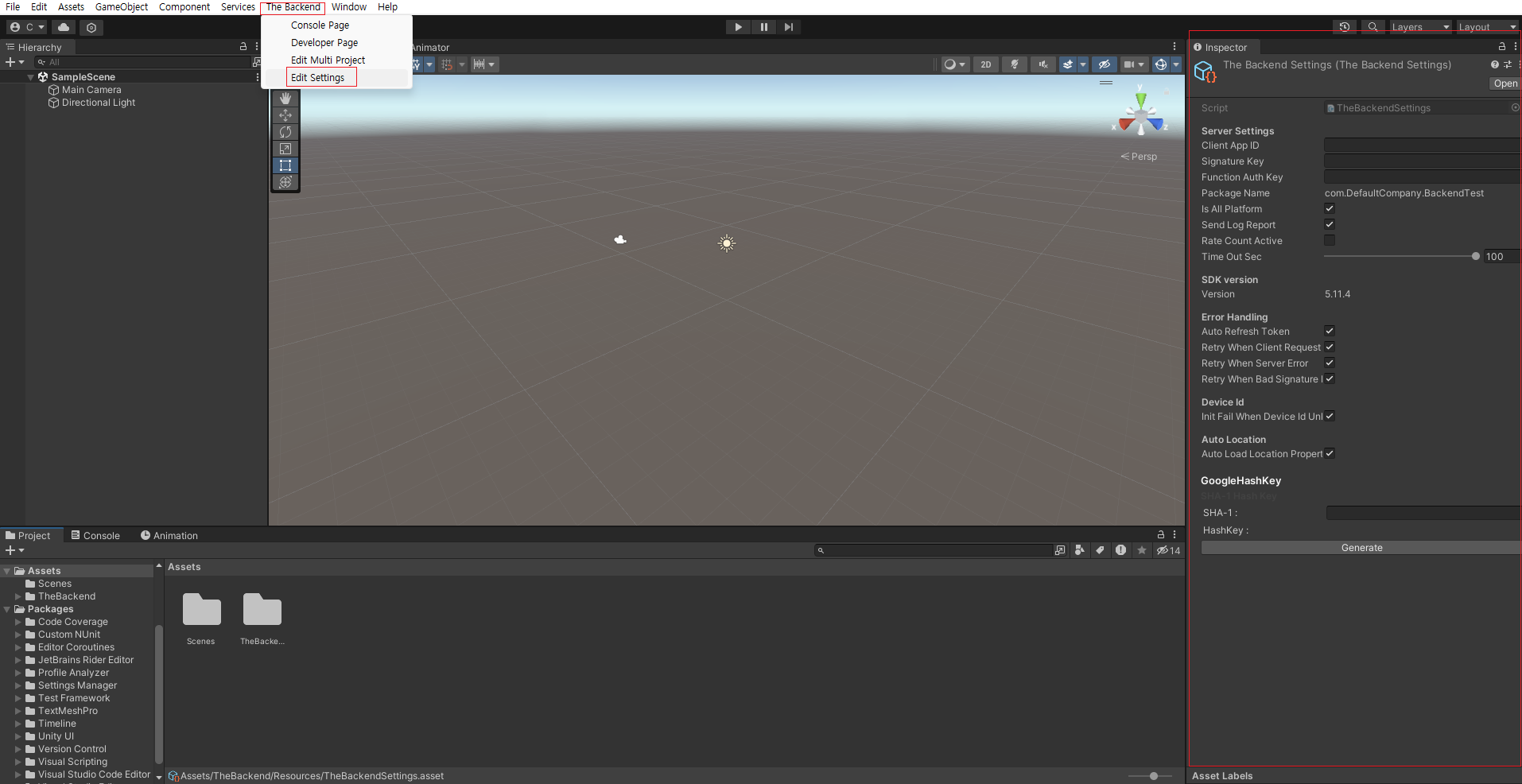1522x784 pixels.
Task: Open Unity cloud services icon
Action: tap(64, 27)
